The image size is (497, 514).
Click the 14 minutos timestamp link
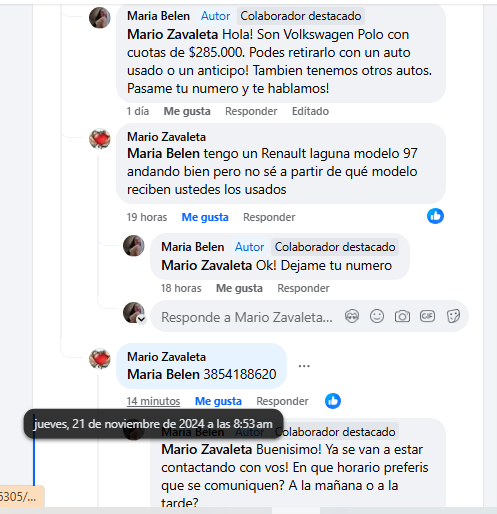[x=153, y=401]
